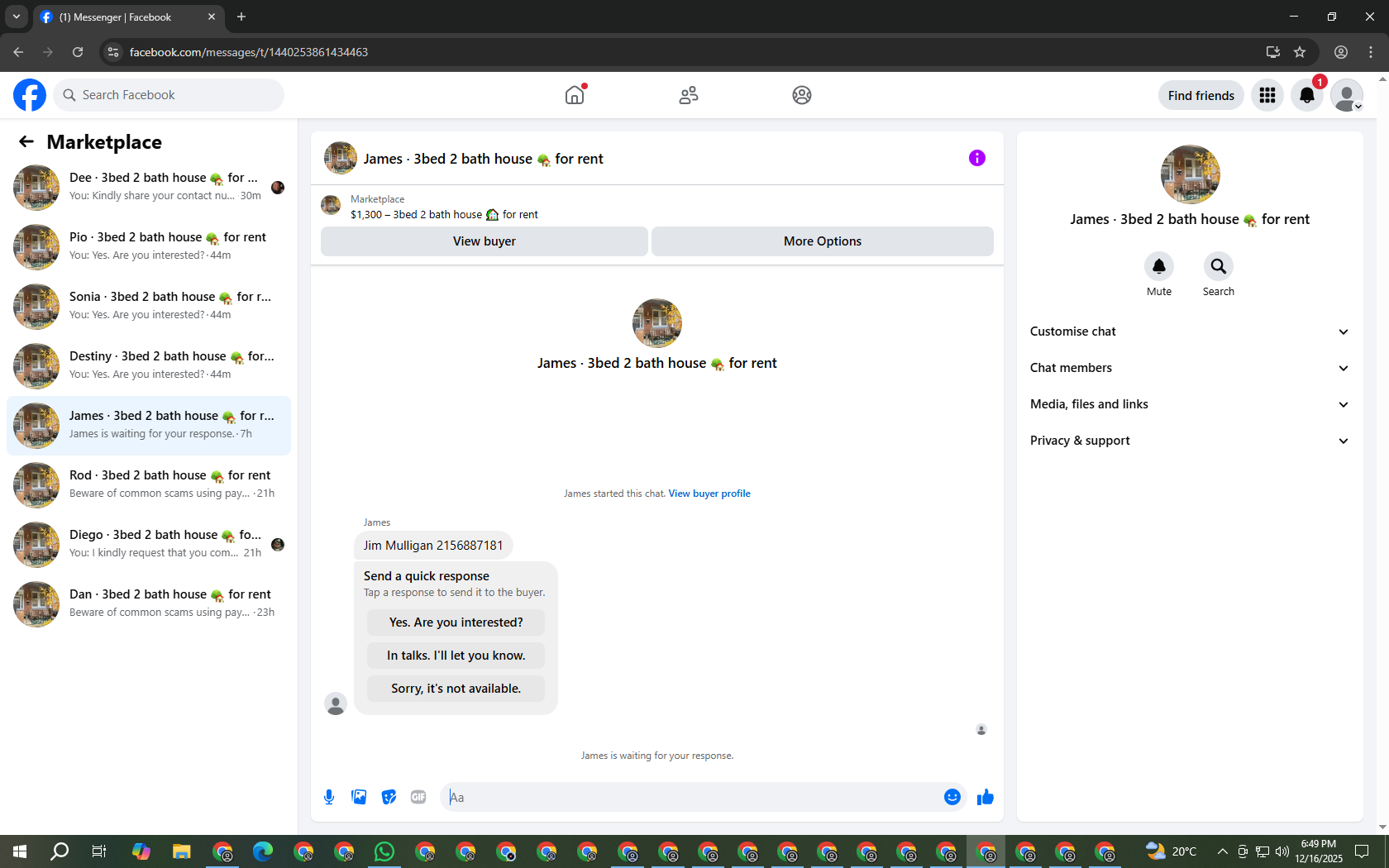The image size is (1389, 868).
Task: Select the Messenger | Facebook browser tab
Action: click(x=128, y=17)
